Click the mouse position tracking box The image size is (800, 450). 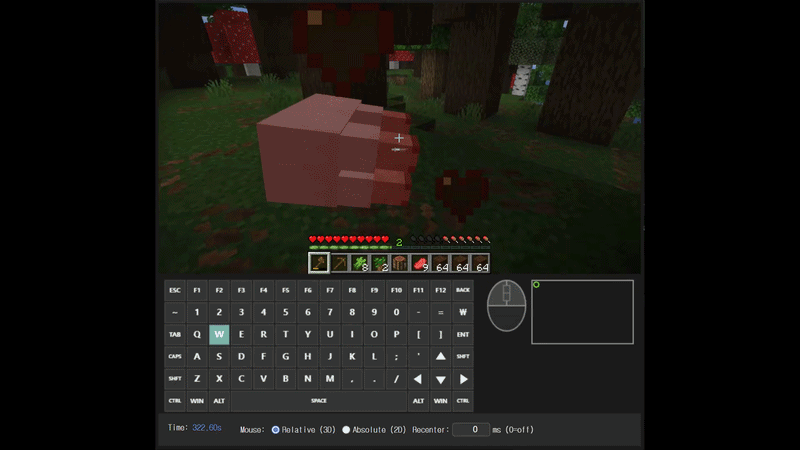[x=582, y=312]
